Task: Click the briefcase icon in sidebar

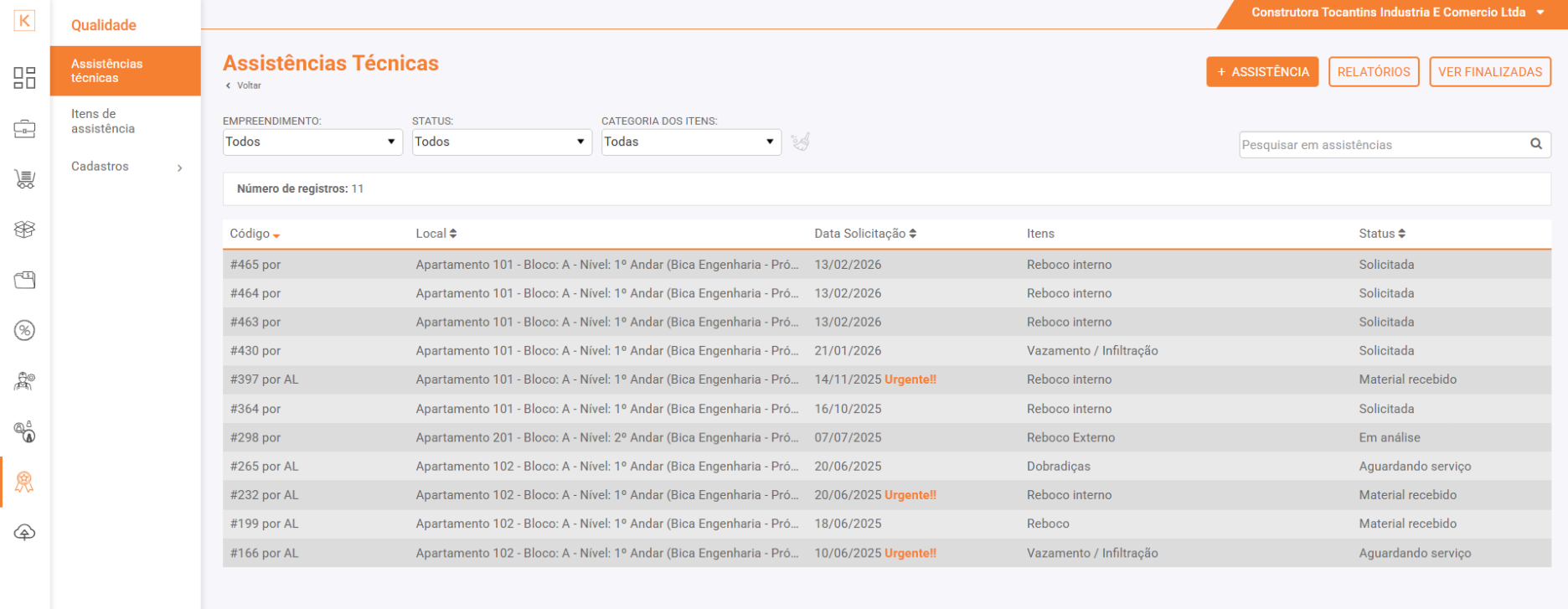Action: (24, 129)
